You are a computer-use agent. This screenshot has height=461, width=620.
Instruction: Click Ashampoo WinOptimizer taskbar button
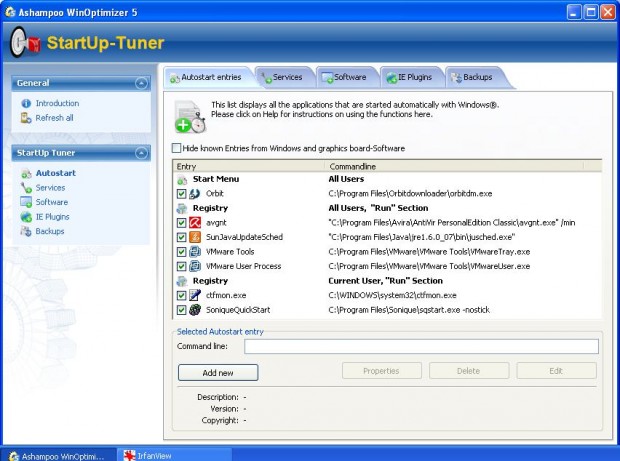click(x=58, y=455)
